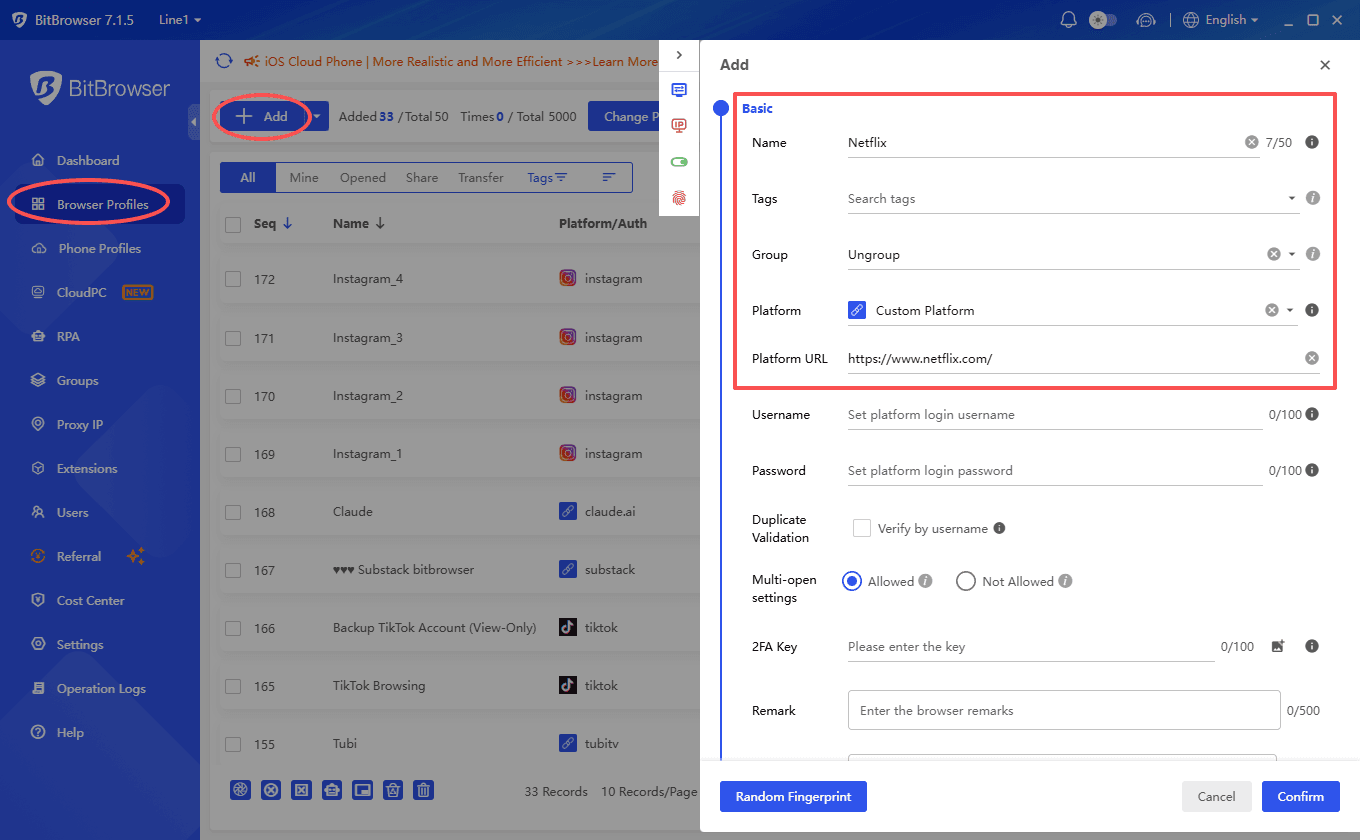Click the clear cache bin icon
This screenshot has height=840, width=1360.
[393, 790]
